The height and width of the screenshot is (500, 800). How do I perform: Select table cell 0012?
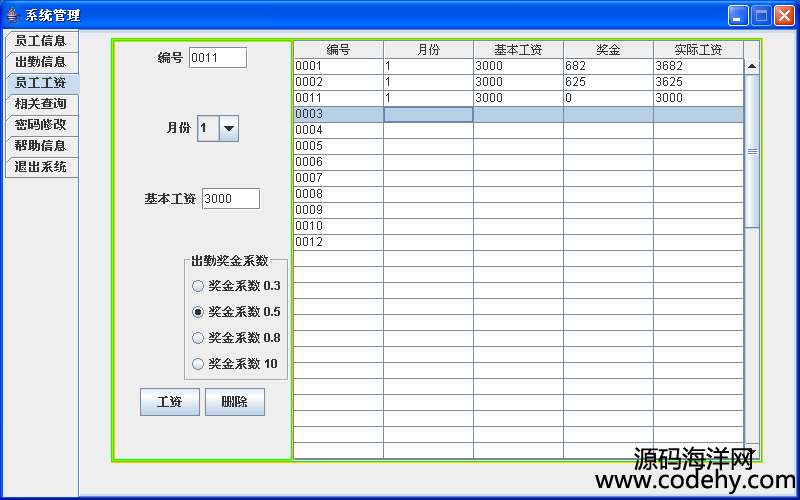click(x=338, y=242)
